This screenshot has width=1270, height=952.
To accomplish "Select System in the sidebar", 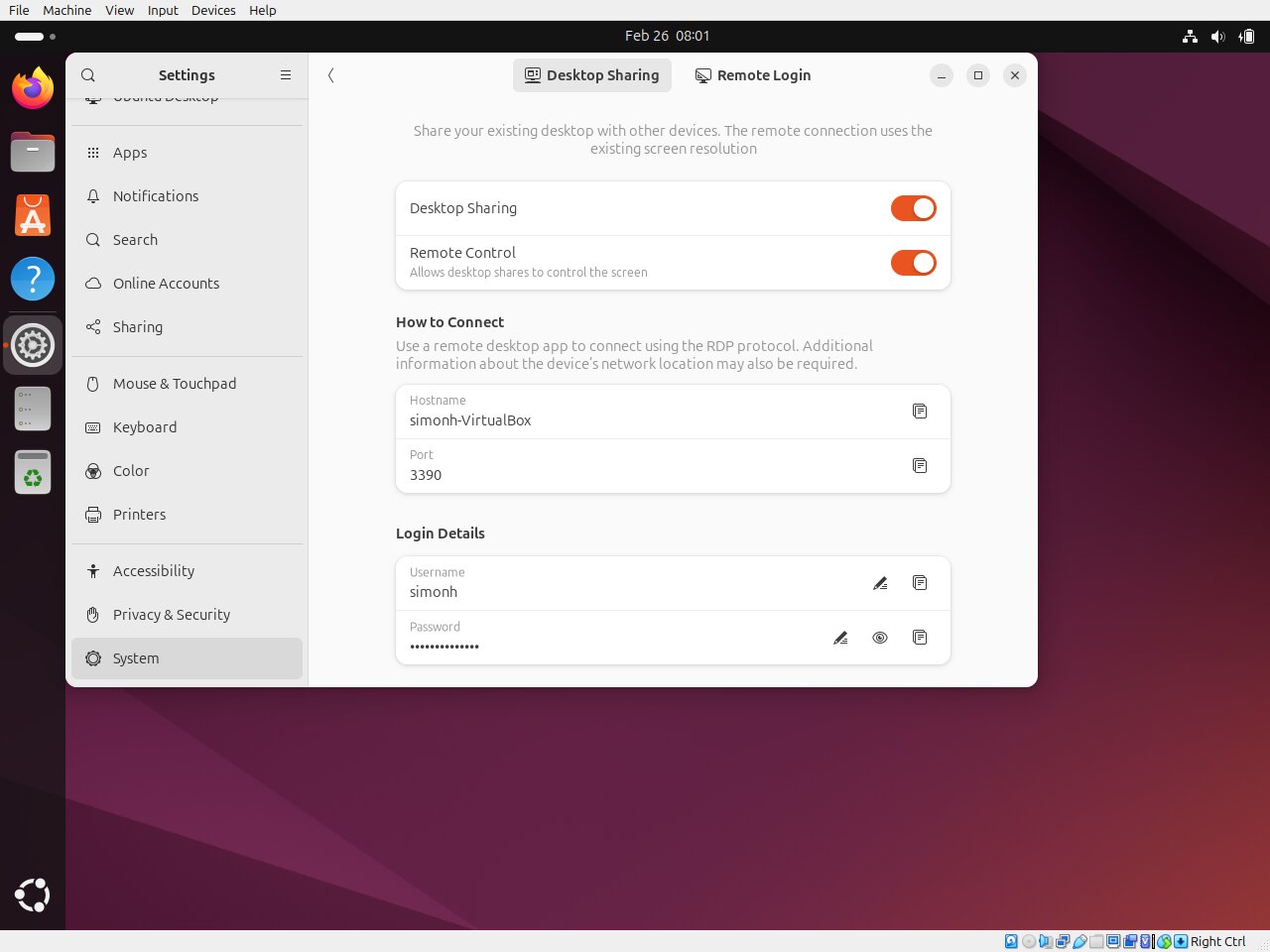I will click(x=187, y=658).
